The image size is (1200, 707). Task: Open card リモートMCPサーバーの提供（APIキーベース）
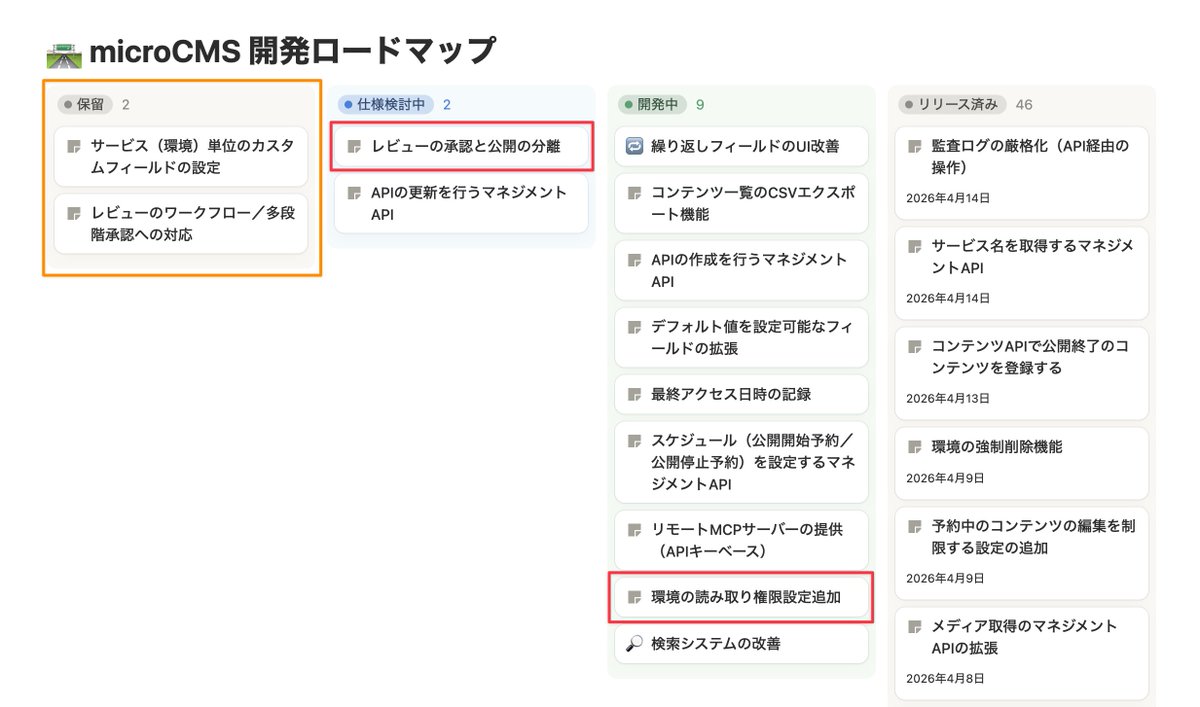[x=741, y=540]
